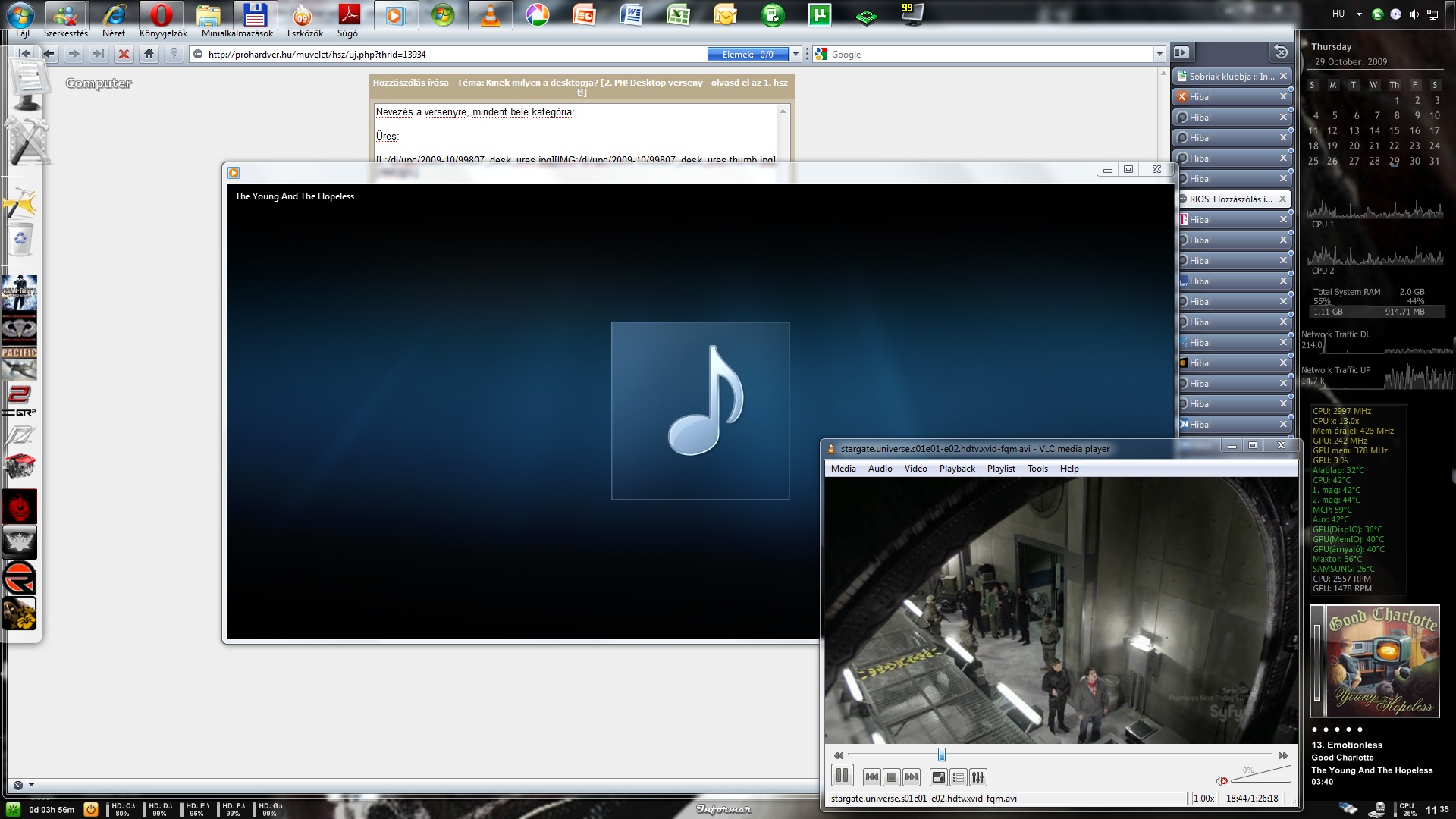
Task: Open language bar options arrow
Action: tap(1359, 14)
